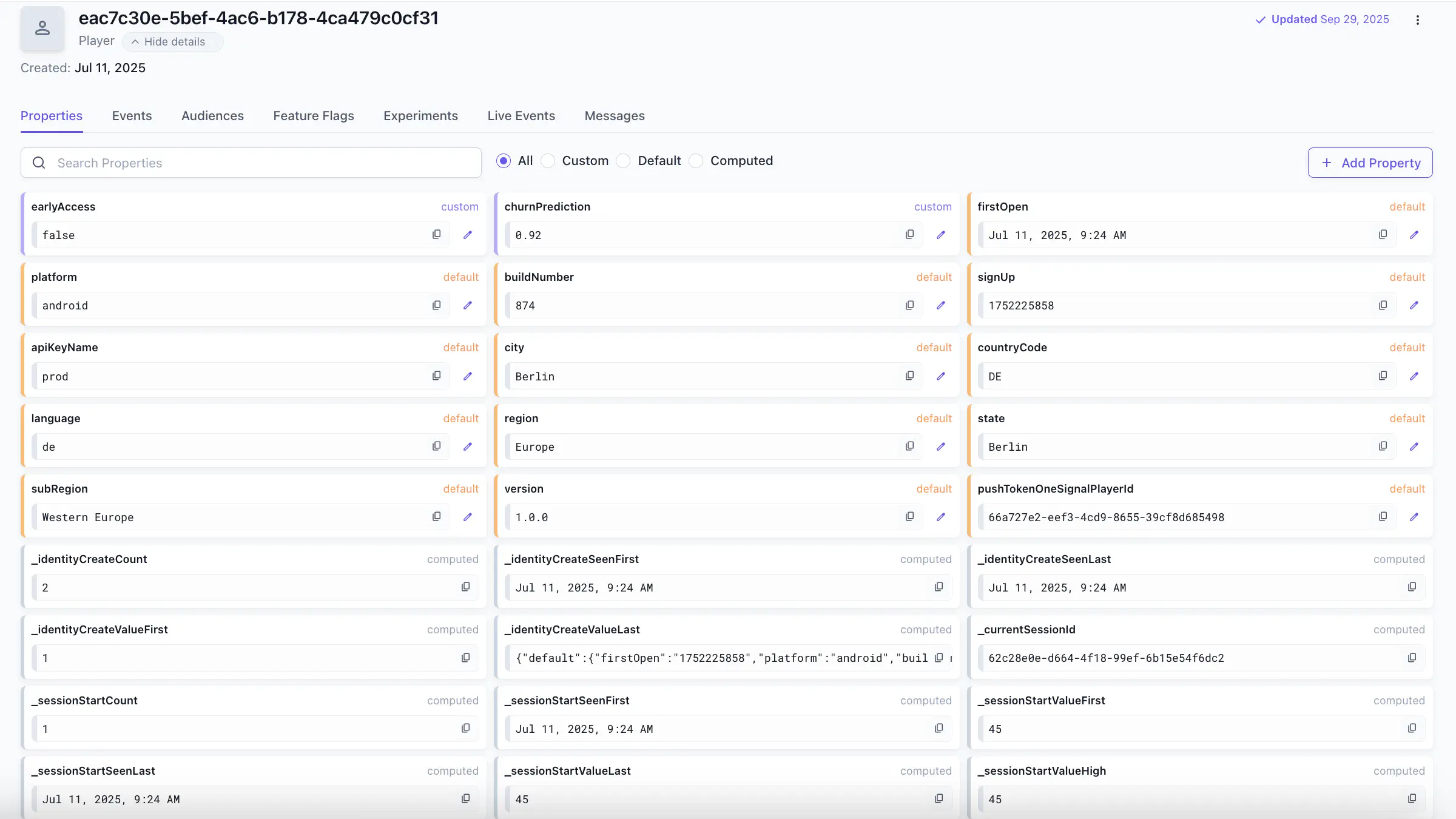Open the Live Events tab

521,115
